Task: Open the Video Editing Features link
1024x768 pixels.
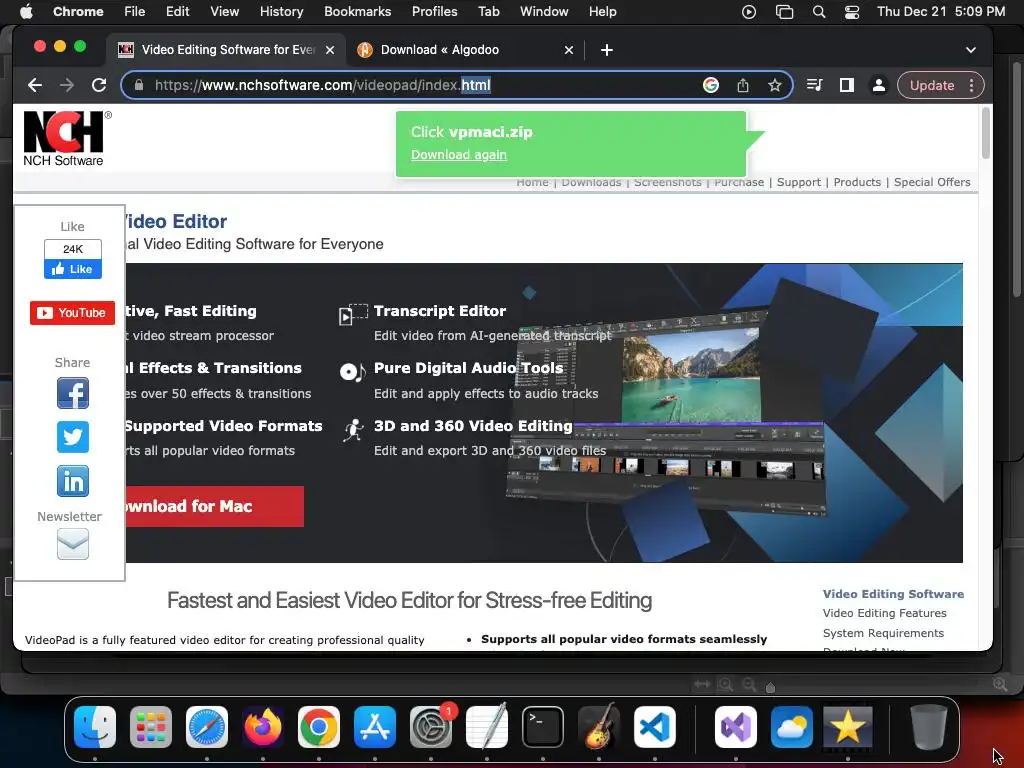Action: [x=884, y=613]
